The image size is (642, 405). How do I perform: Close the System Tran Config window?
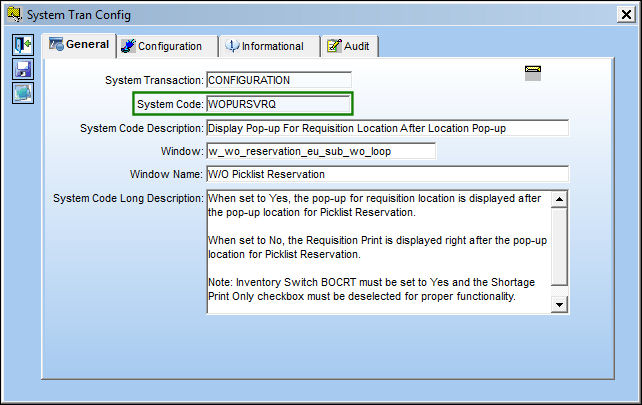(626, 15)
